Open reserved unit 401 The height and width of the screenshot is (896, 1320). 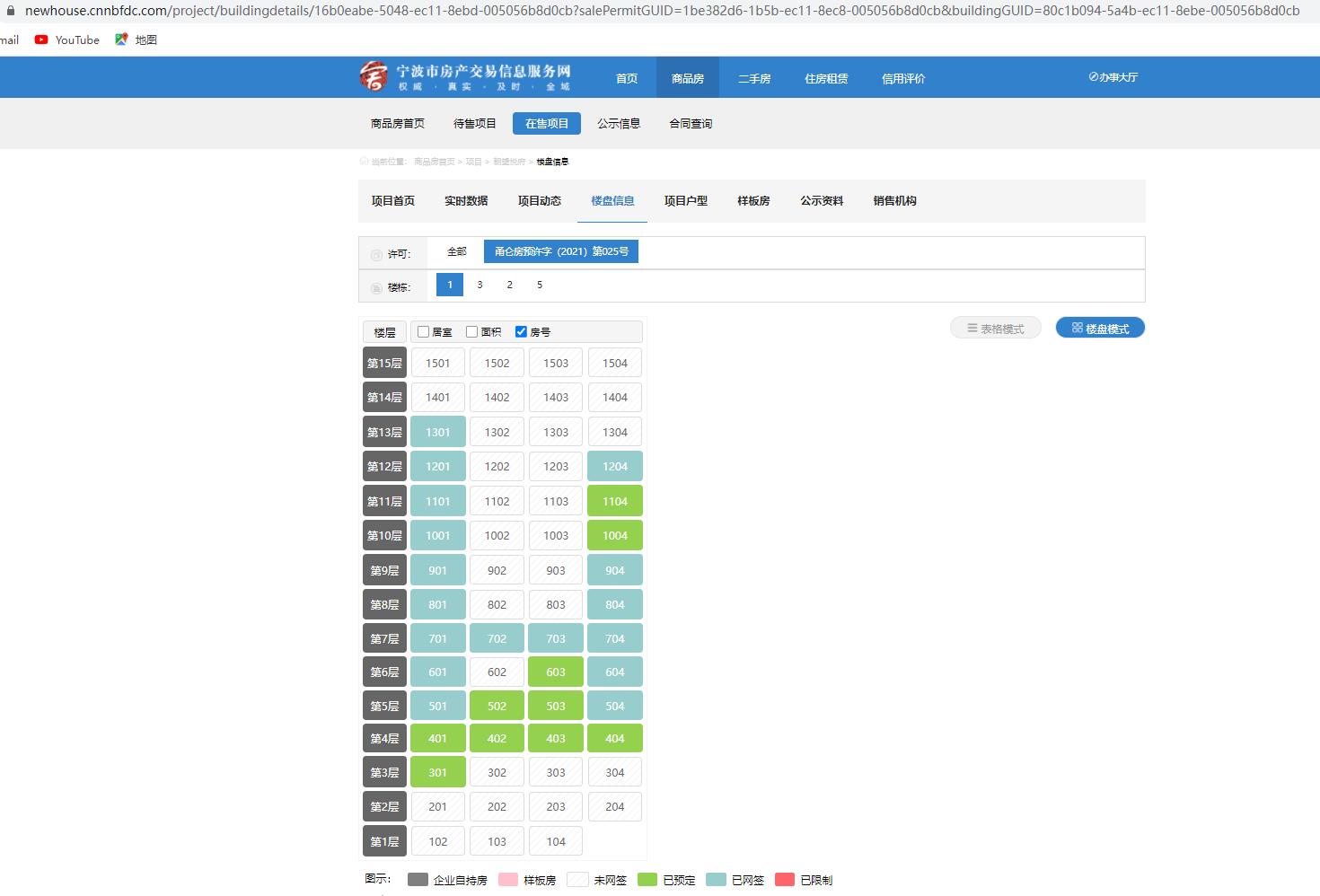(x=438, y=738)
